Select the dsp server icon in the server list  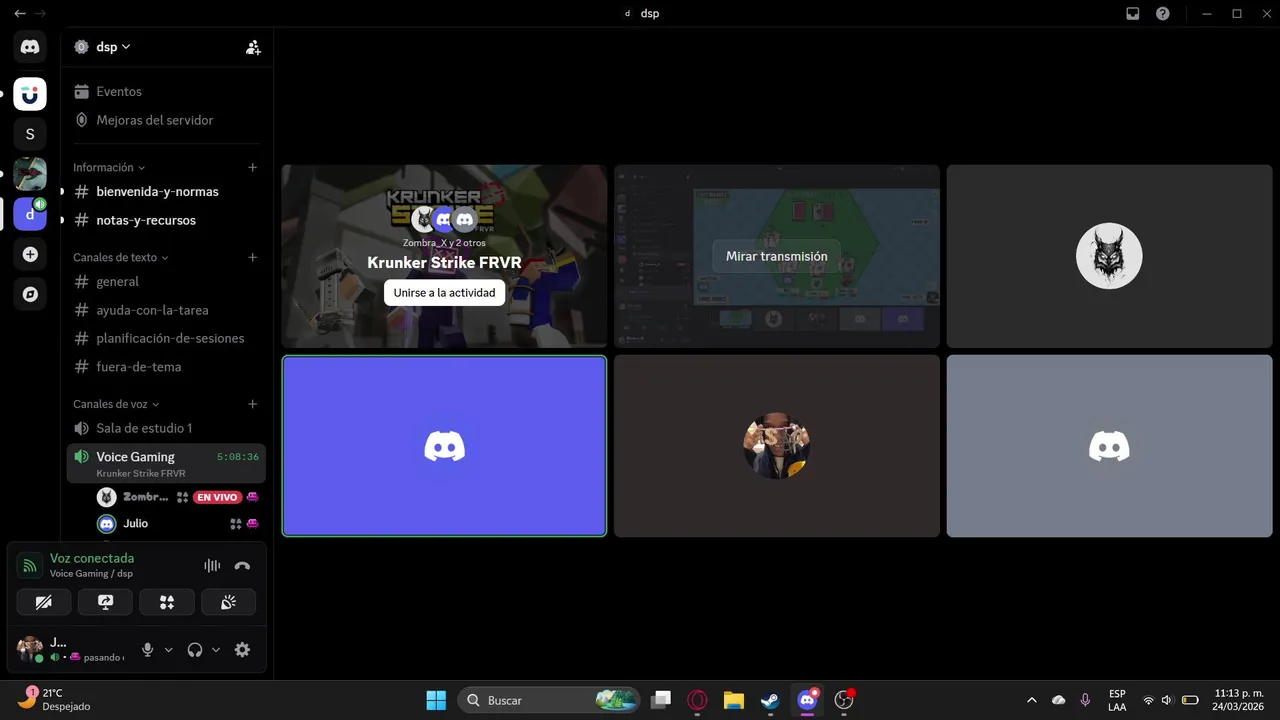(30, 214)
